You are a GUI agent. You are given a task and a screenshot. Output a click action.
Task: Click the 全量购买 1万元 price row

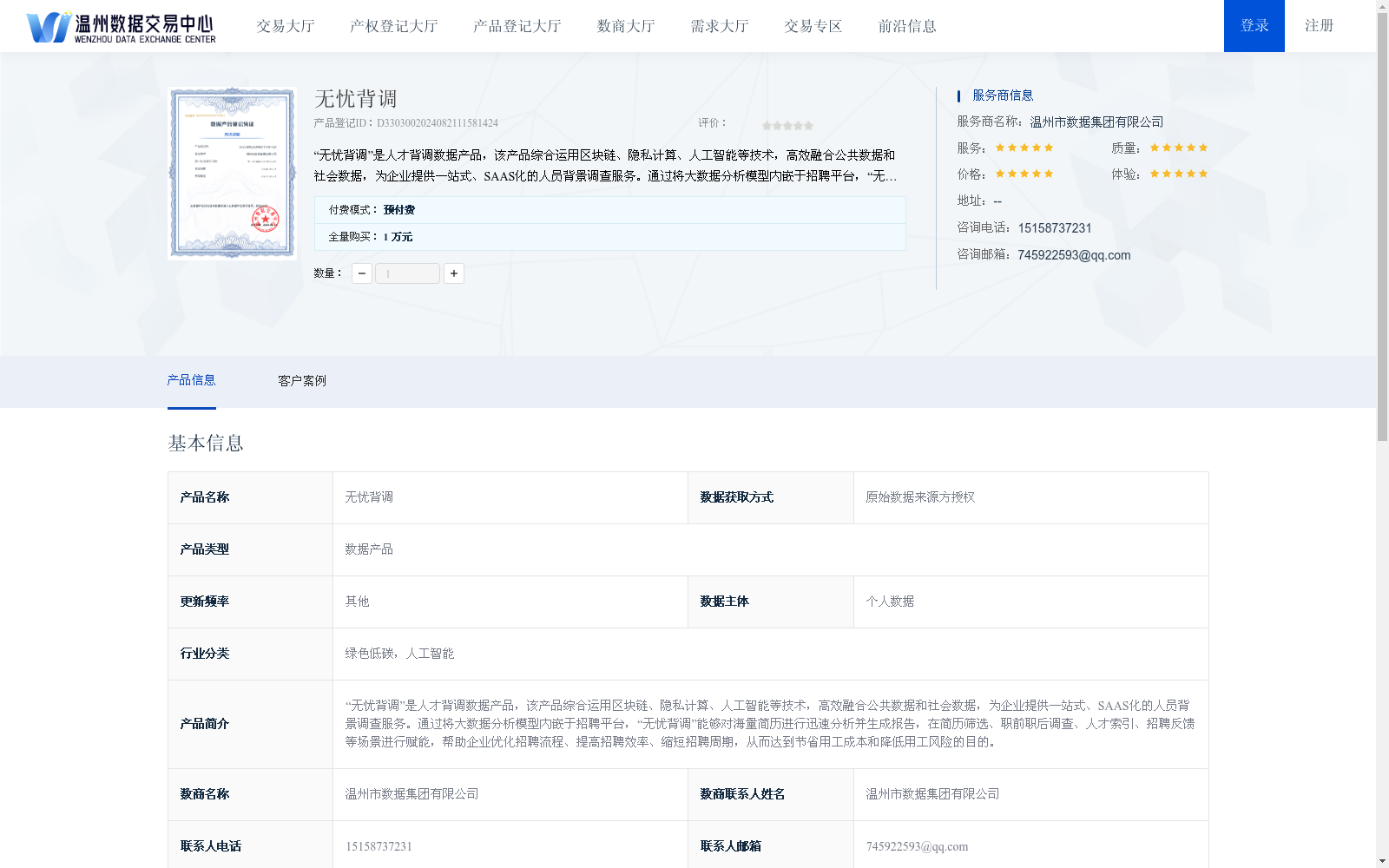click(609, 237)
